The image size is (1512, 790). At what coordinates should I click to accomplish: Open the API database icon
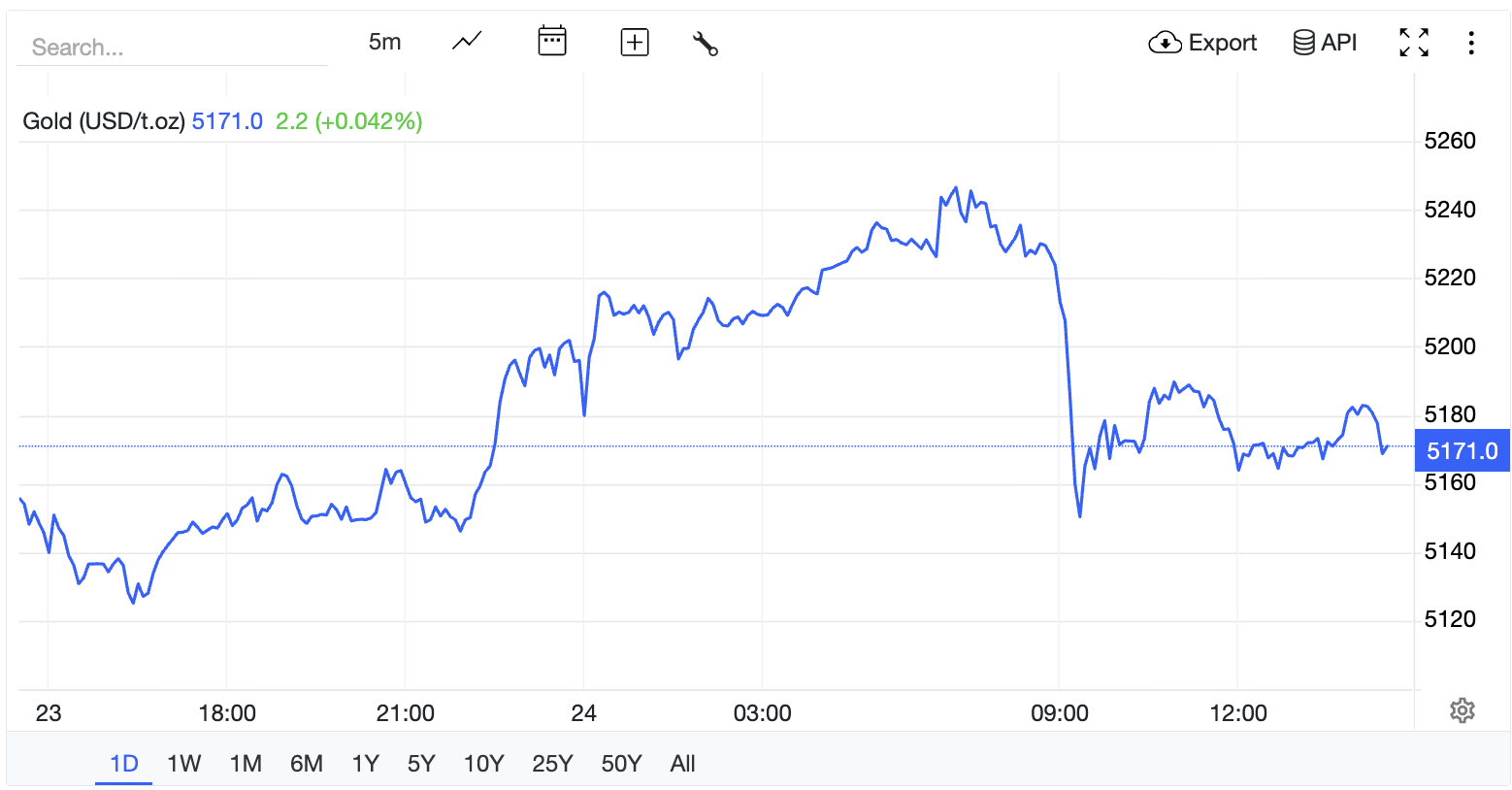pos(1325,43)
